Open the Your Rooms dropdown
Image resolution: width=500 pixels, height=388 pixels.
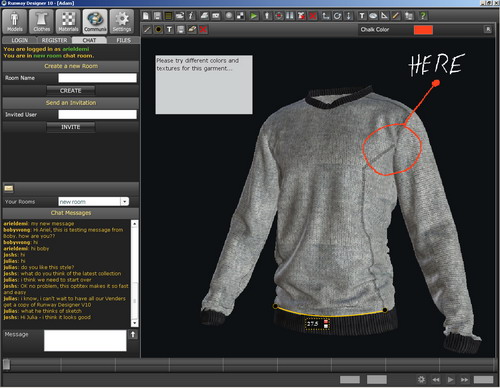click(x=125, y=202)
